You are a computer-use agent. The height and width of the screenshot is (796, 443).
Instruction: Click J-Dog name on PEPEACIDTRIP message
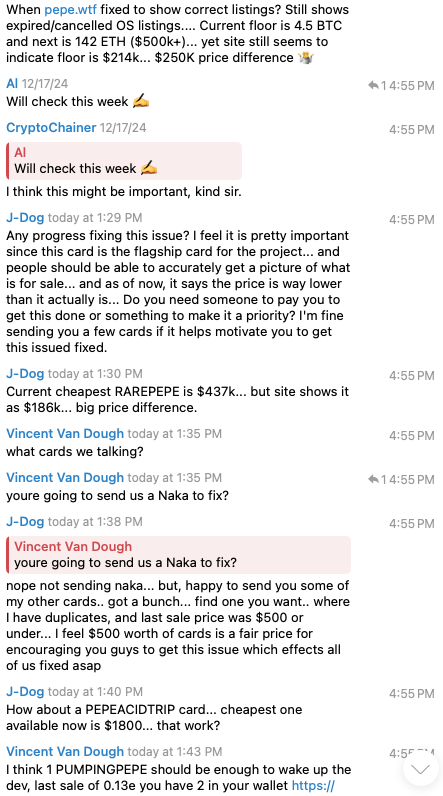(x=25, y=691)
